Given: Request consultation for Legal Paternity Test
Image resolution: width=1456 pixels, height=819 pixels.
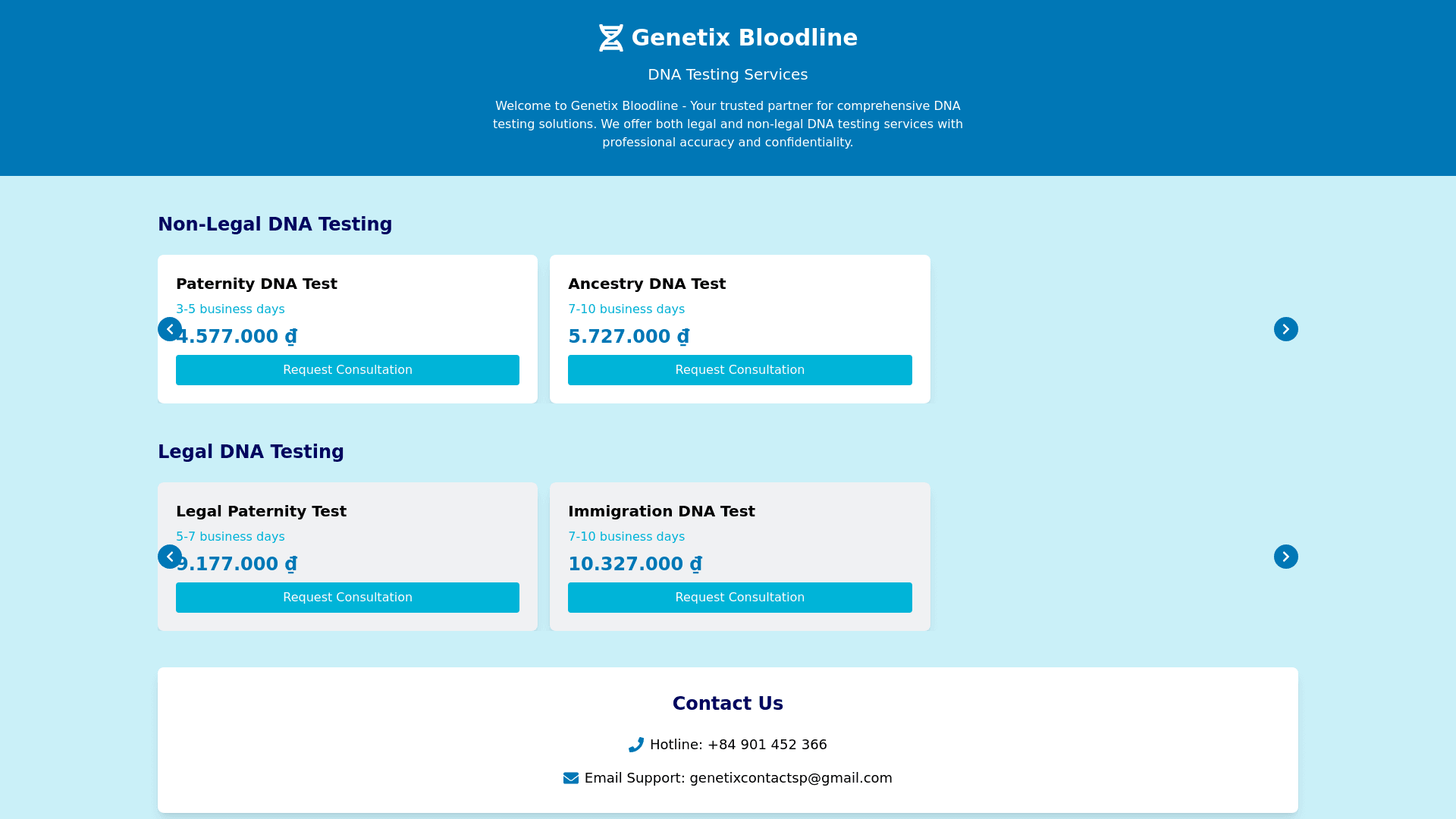Looking at the screenshot, I should tap(347, 598).
